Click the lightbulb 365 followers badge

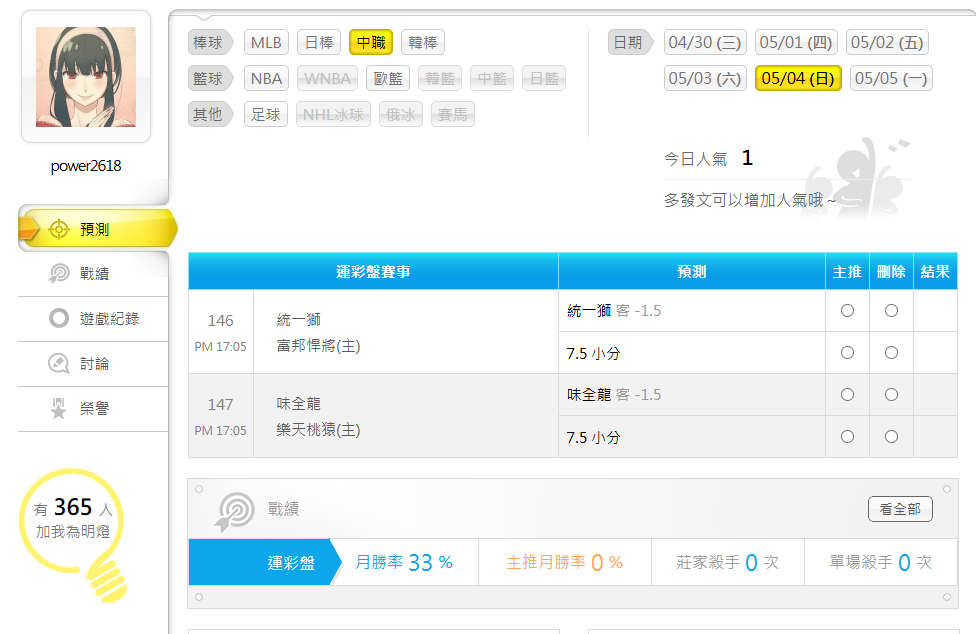coord(73,534)
